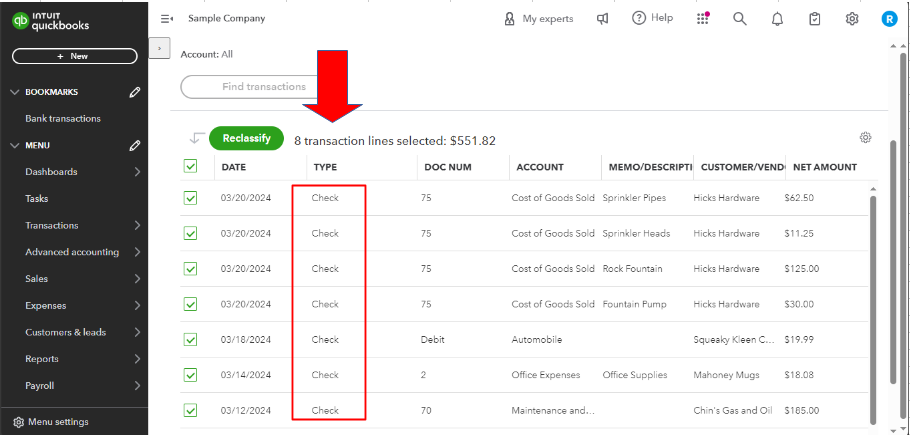The image size is (910, 435).
Task: Open the Tasks menu item
Action: click(37, 198)
